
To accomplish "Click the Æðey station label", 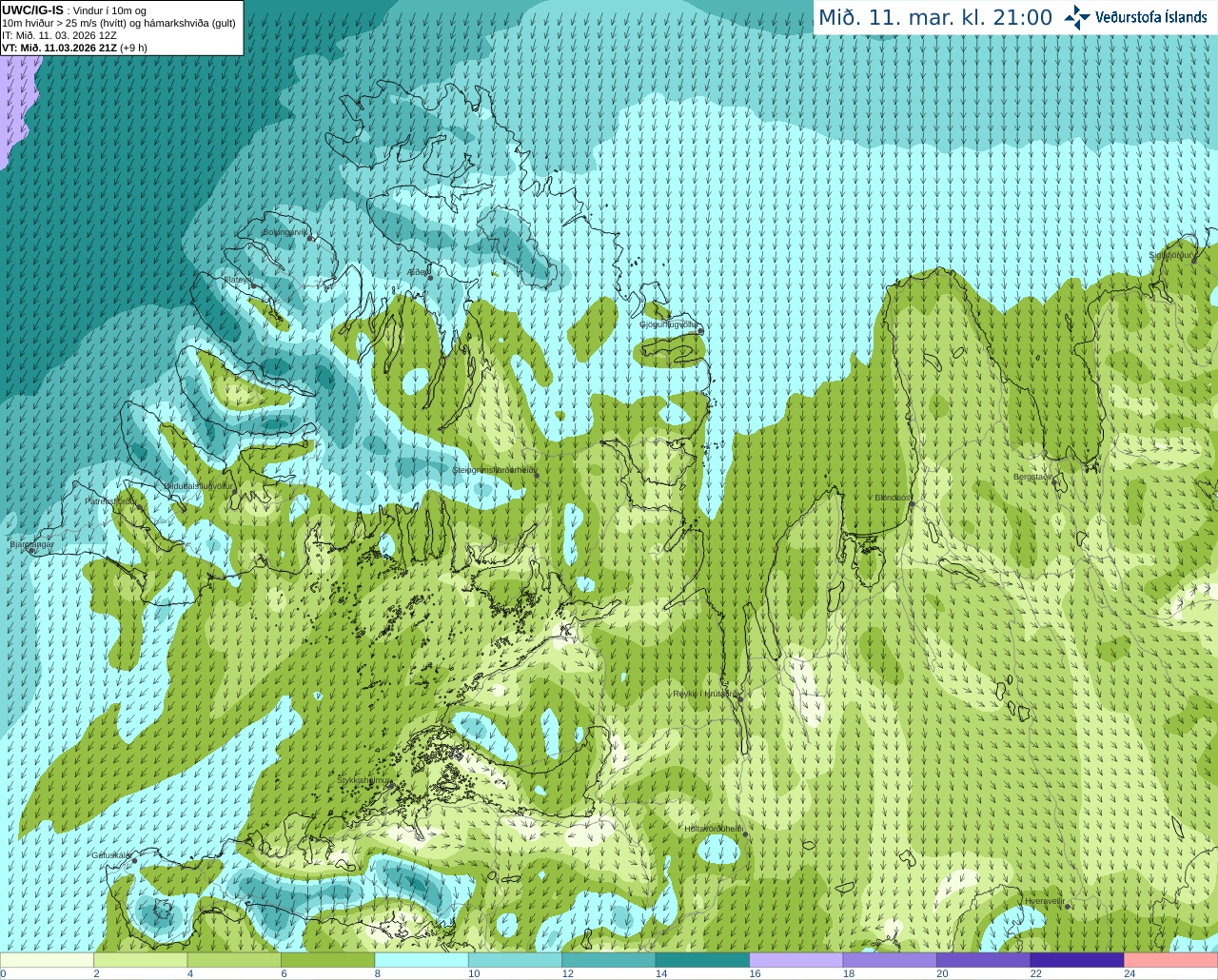I will [418, 272].
